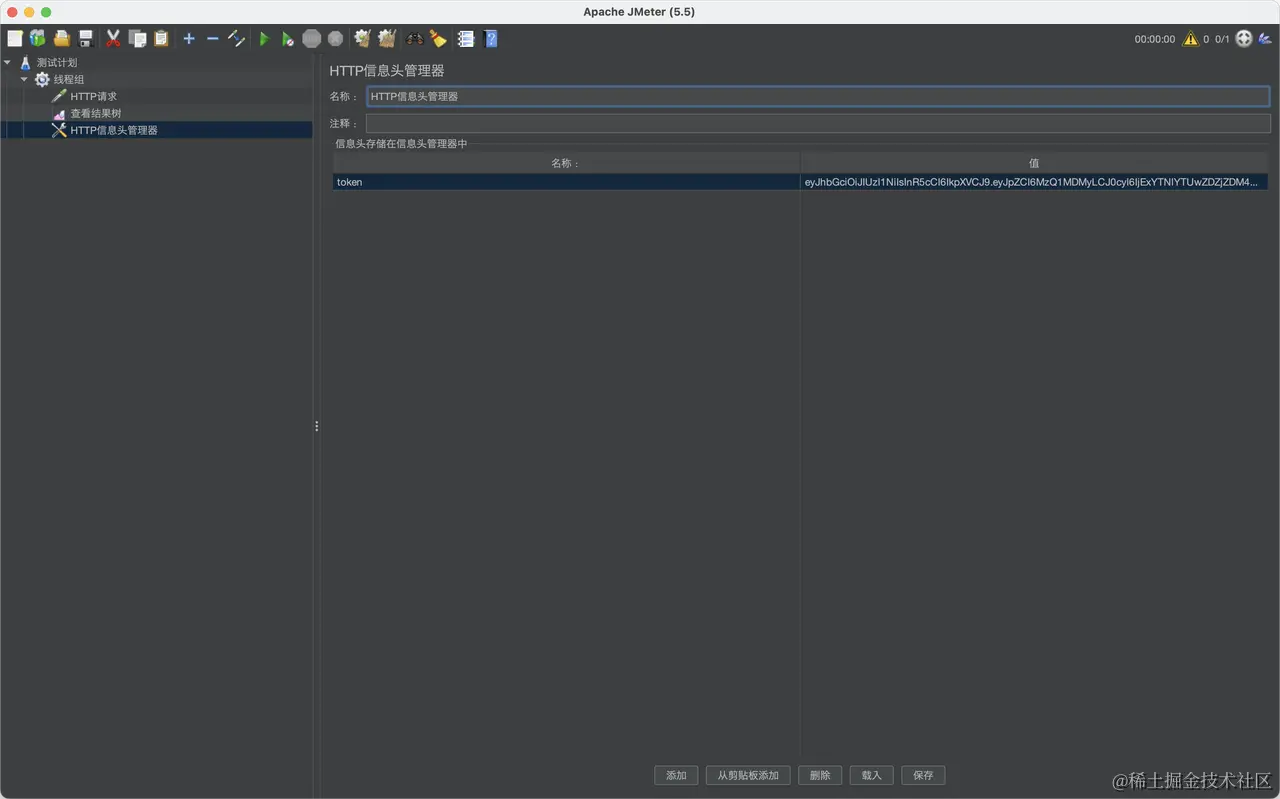Open the Function Helper list icon
The height and width of the screenshot is (799, 1280).
click(466, 39)
